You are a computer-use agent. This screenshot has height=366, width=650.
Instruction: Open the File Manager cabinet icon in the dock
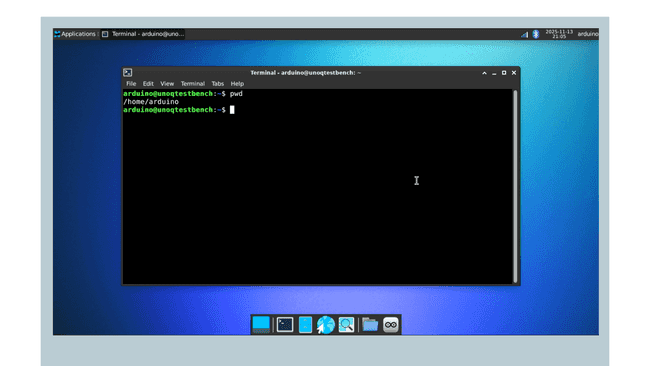tap(305, 325)
